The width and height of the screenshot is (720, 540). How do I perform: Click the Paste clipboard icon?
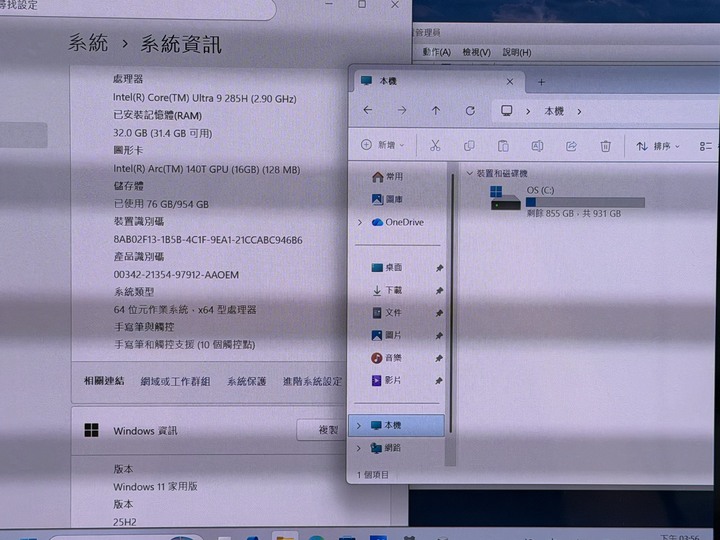[503, 146]
